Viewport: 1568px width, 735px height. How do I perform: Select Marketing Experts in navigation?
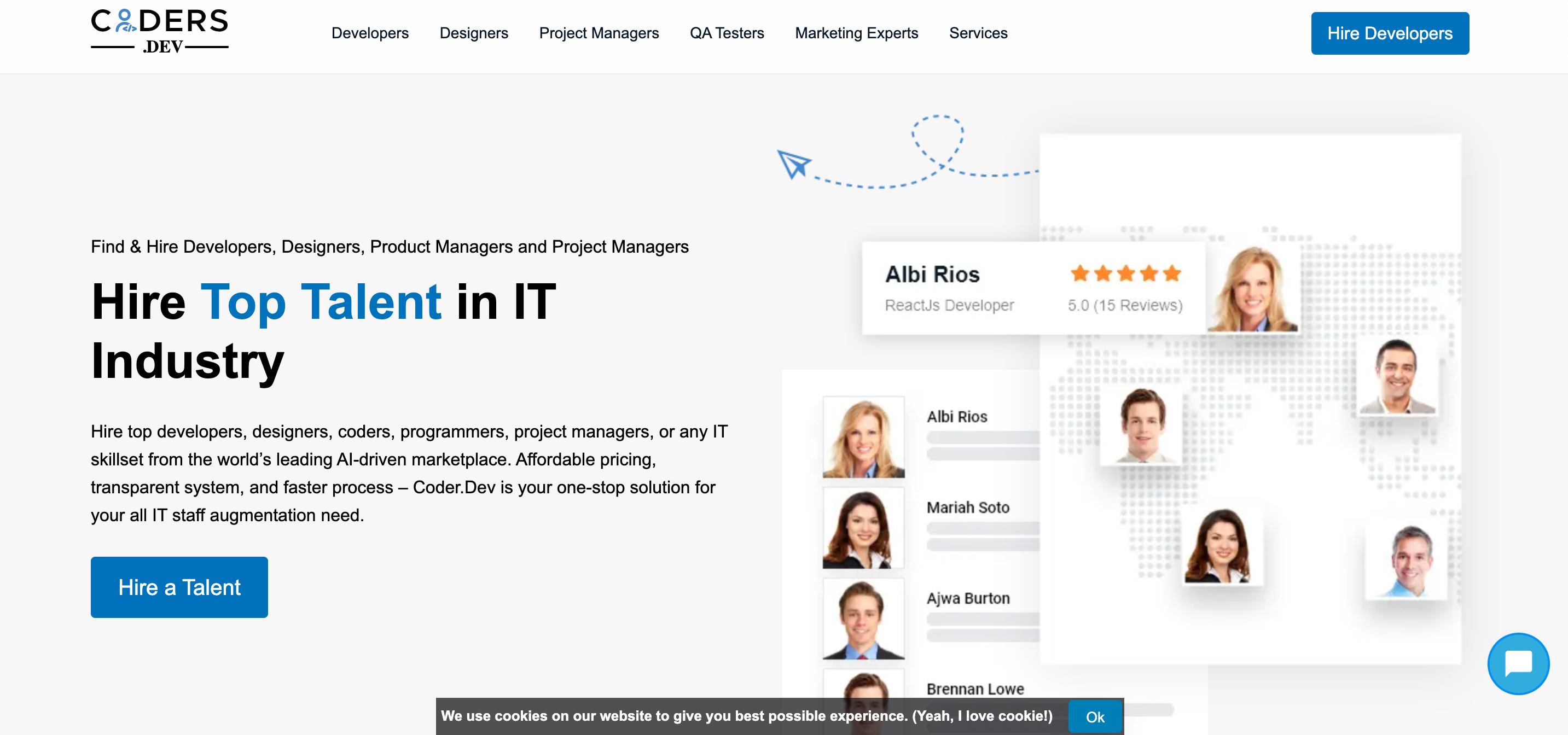point(856,33)
